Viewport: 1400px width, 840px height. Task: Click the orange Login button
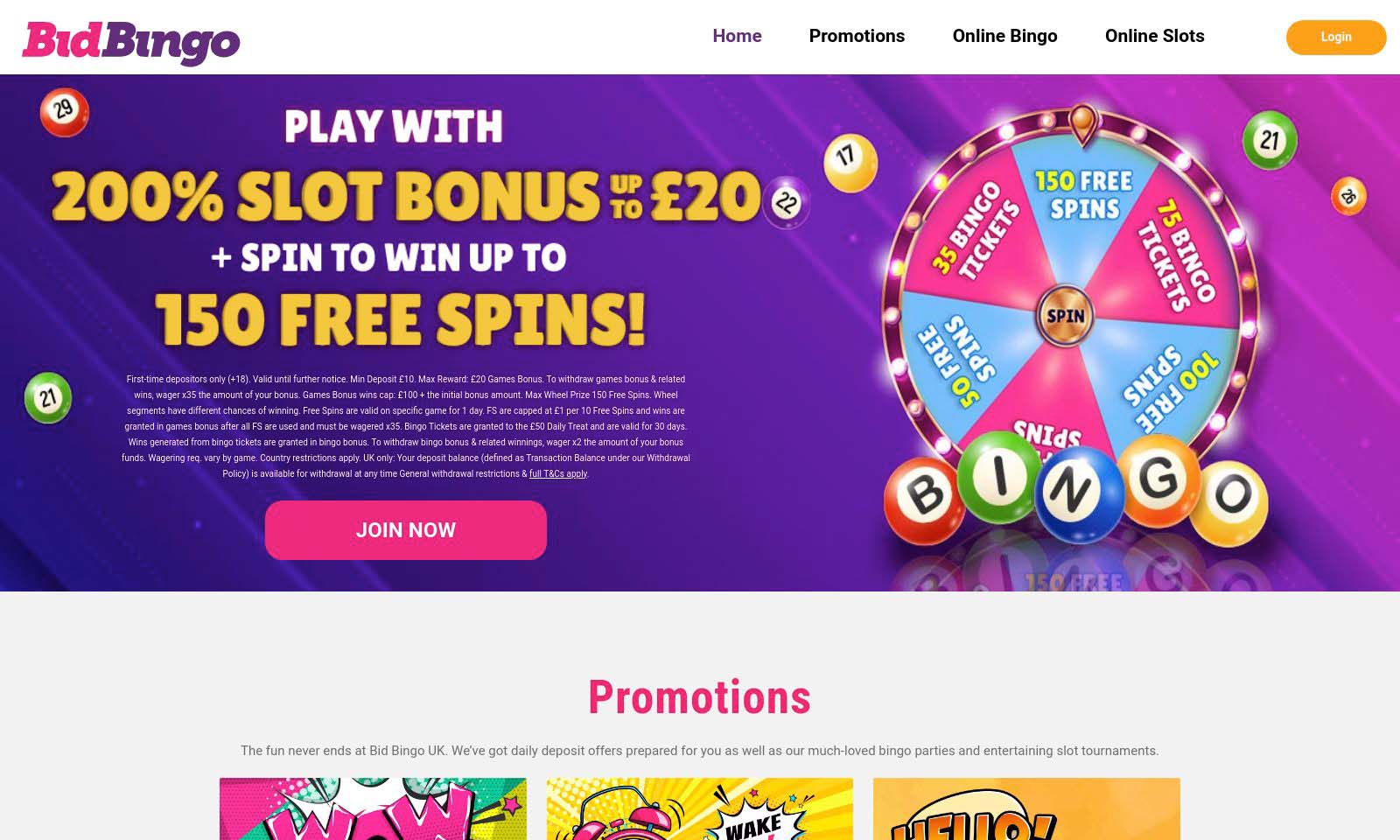coord(1335,37)
